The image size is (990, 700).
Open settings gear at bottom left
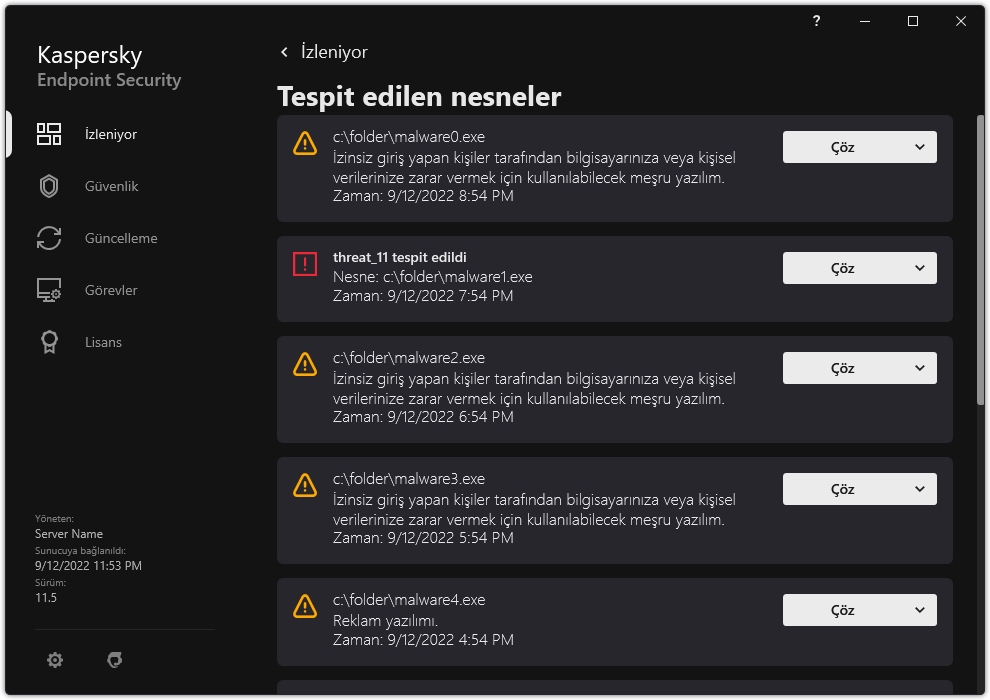[x=55, y=660]
